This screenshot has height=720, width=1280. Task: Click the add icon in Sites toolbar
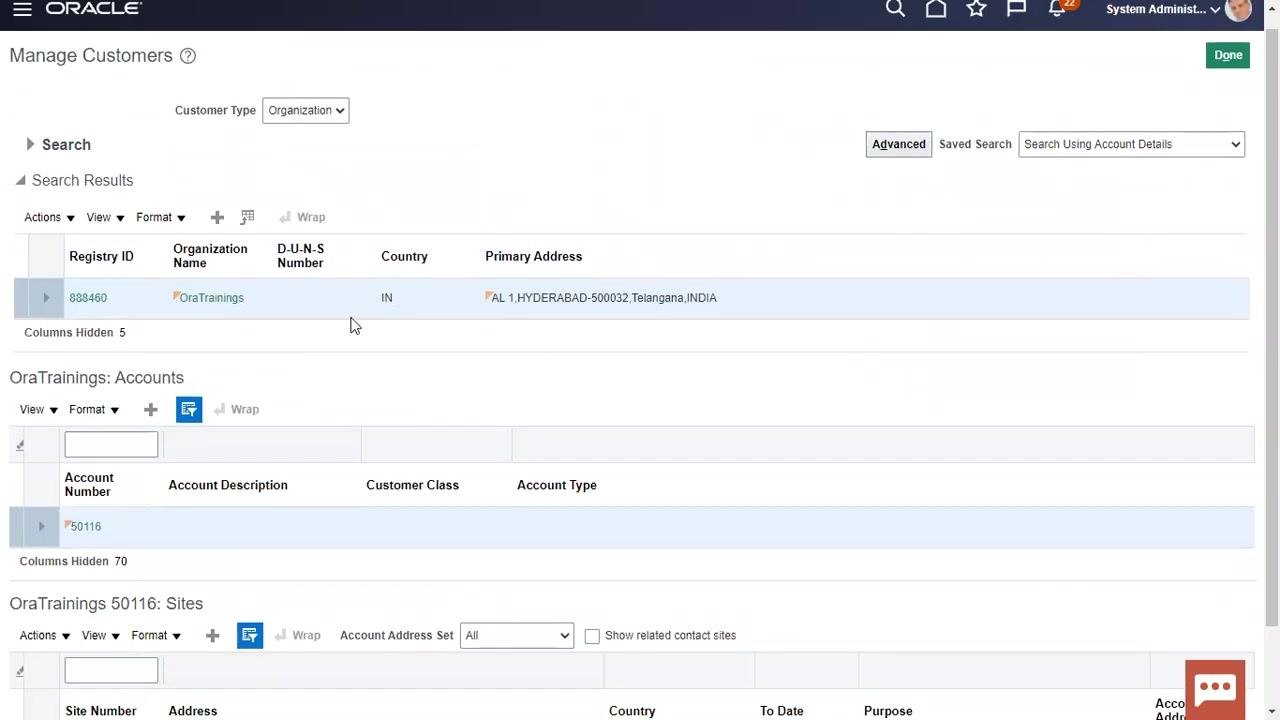coord(212,635)
